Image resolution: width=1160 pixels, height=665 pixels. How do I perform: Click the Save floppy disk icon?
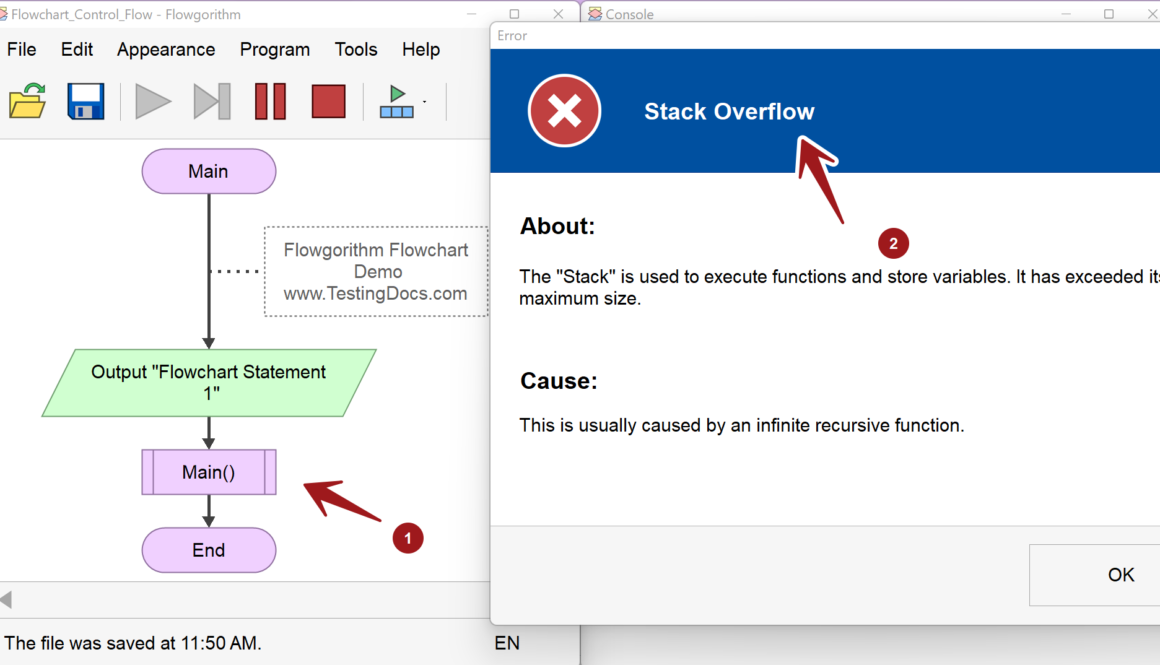point(86,102)
